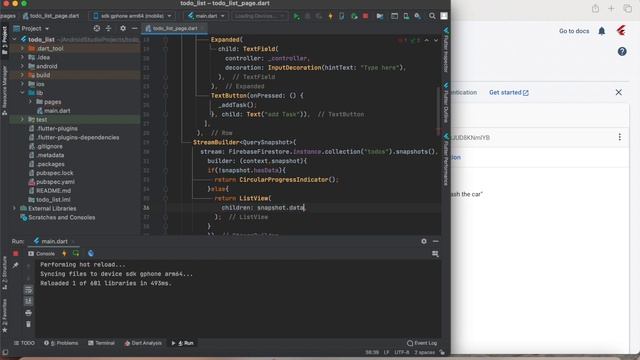Stop the running app in Run panel
640x360 pixels.
point(16,253)
